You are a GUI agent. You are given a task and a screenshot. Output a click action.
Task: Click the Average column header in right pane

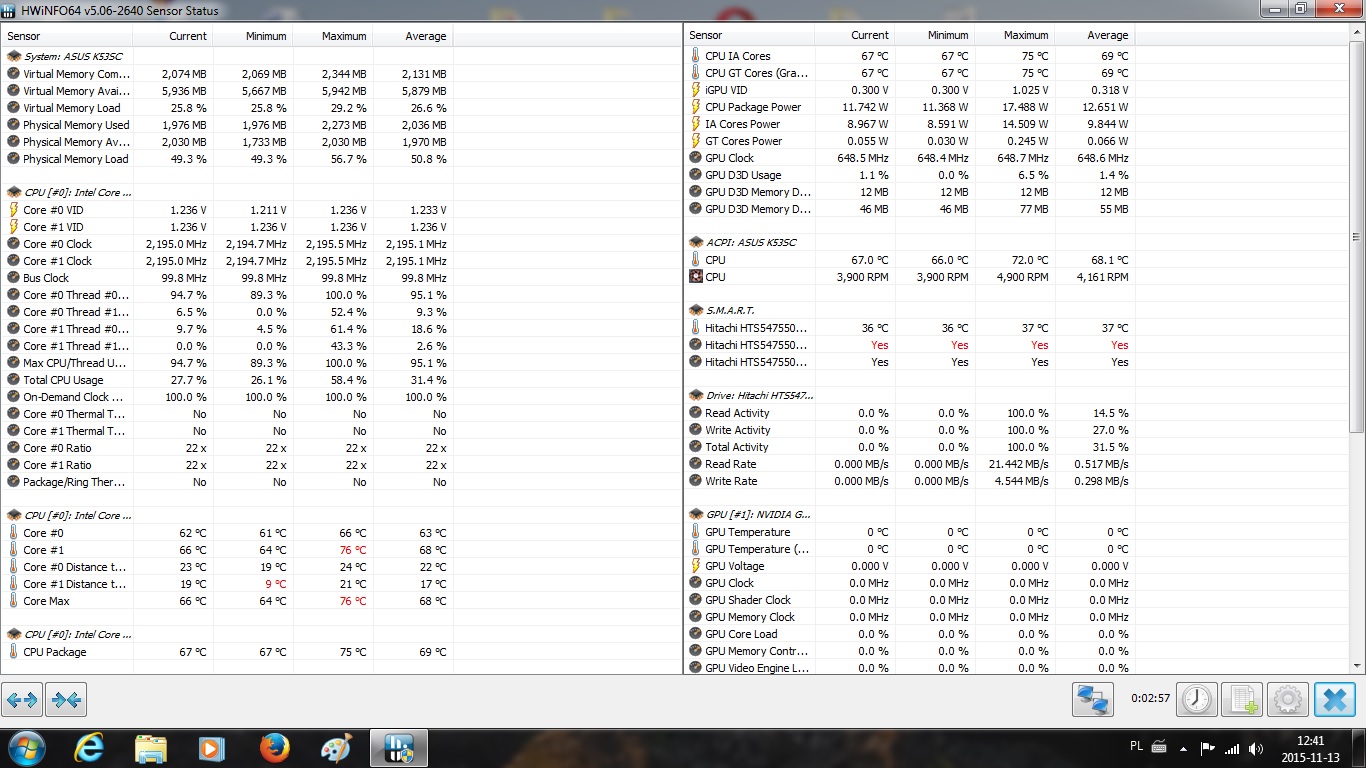[1095, 35]
